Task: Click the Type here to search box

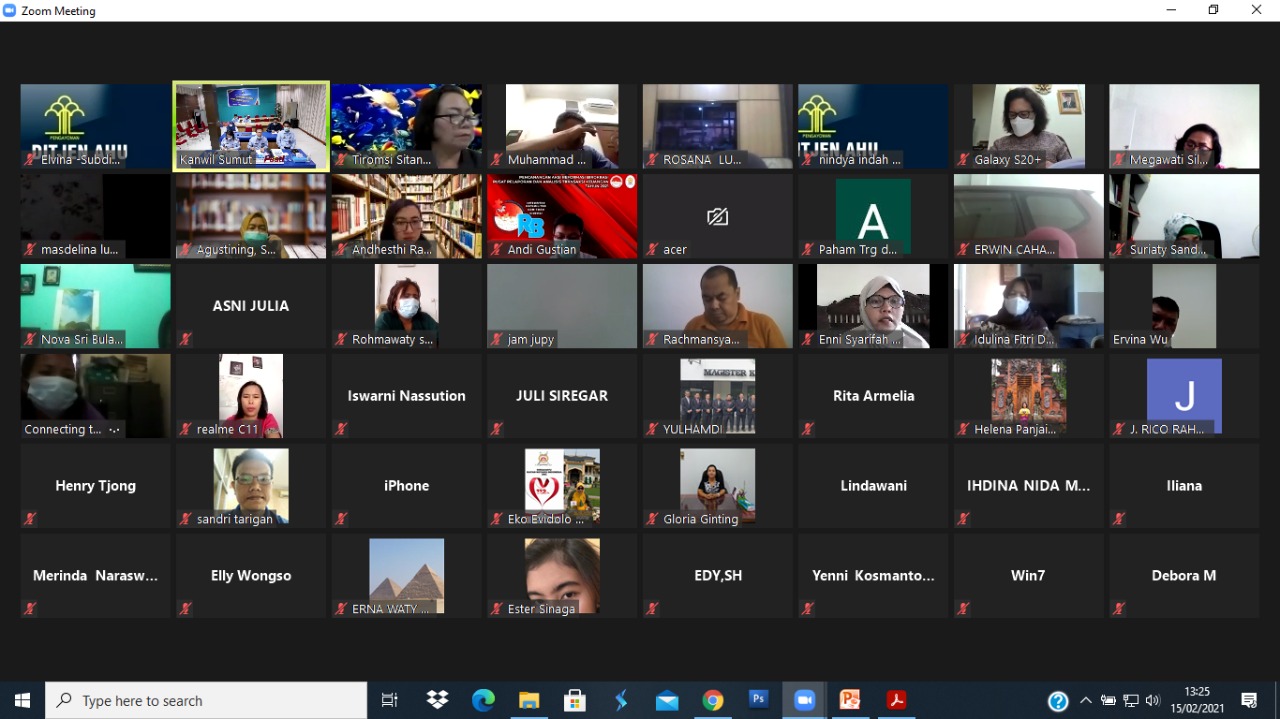Action: 206,700
